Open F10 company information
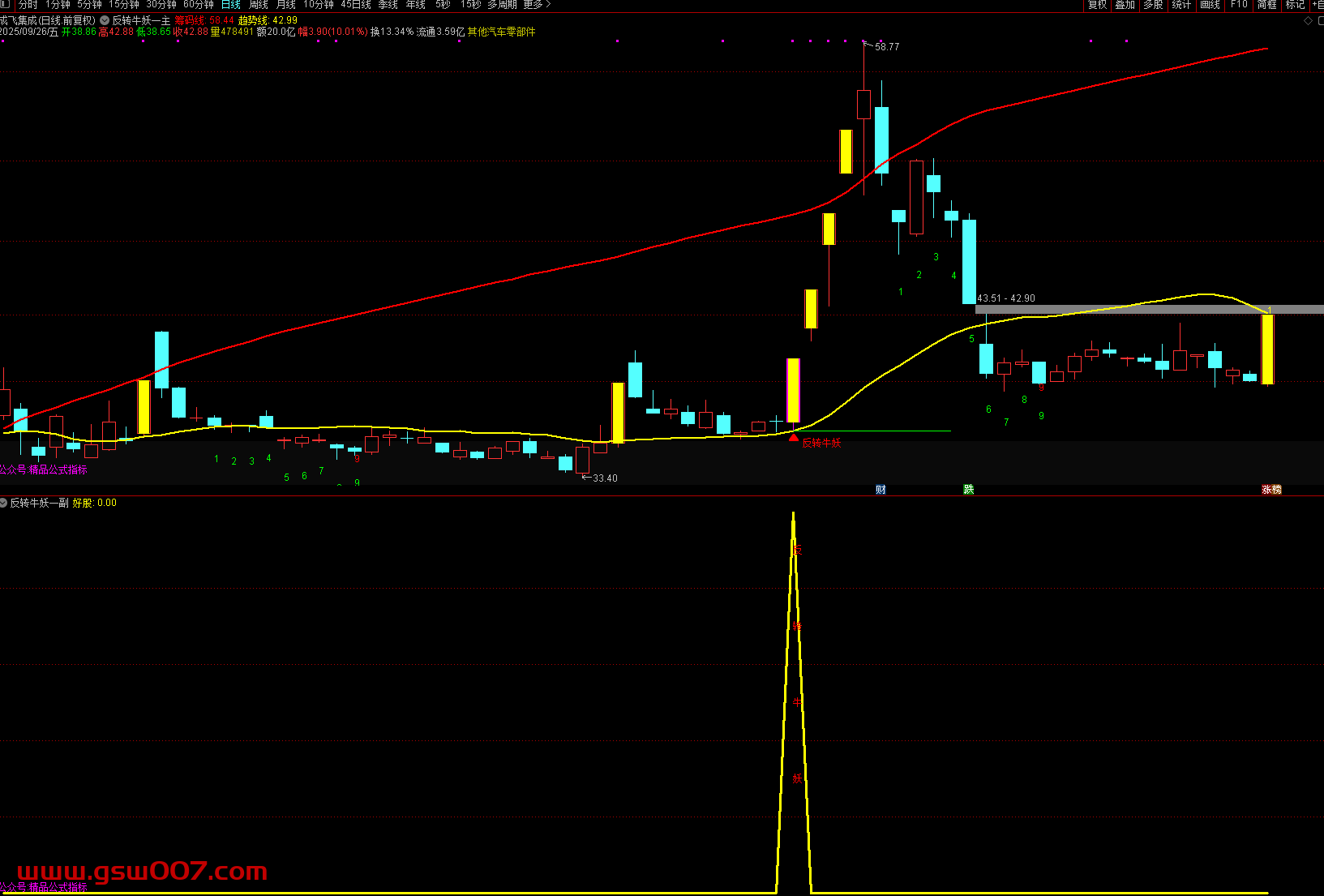The height and width of the screenshot is (896, 1324). 1239,5
